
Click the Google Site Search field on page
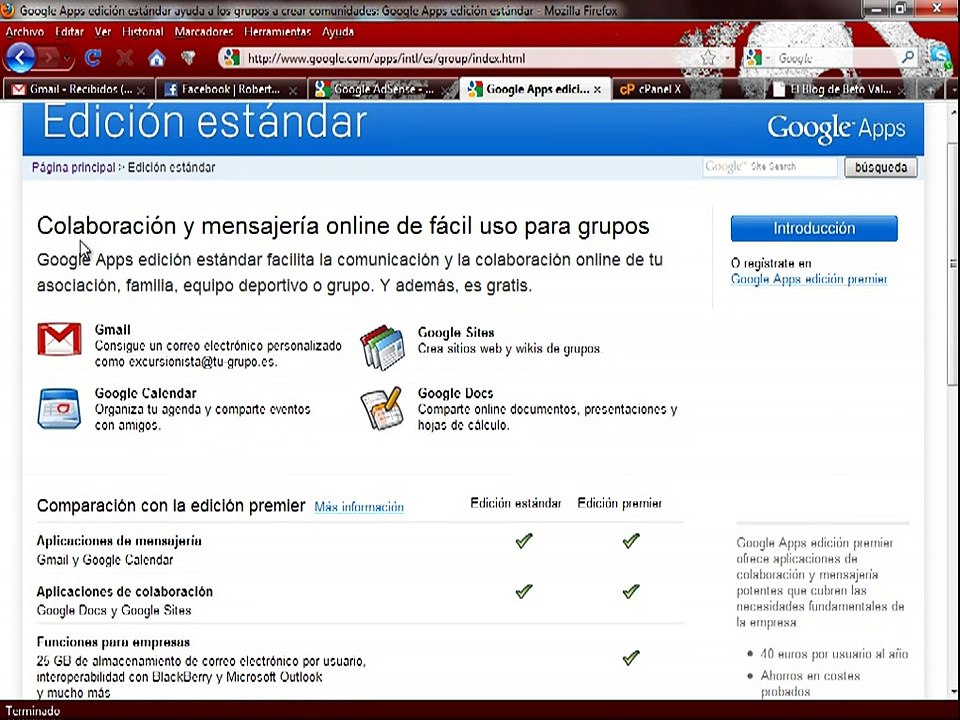(x=770, y=167)
